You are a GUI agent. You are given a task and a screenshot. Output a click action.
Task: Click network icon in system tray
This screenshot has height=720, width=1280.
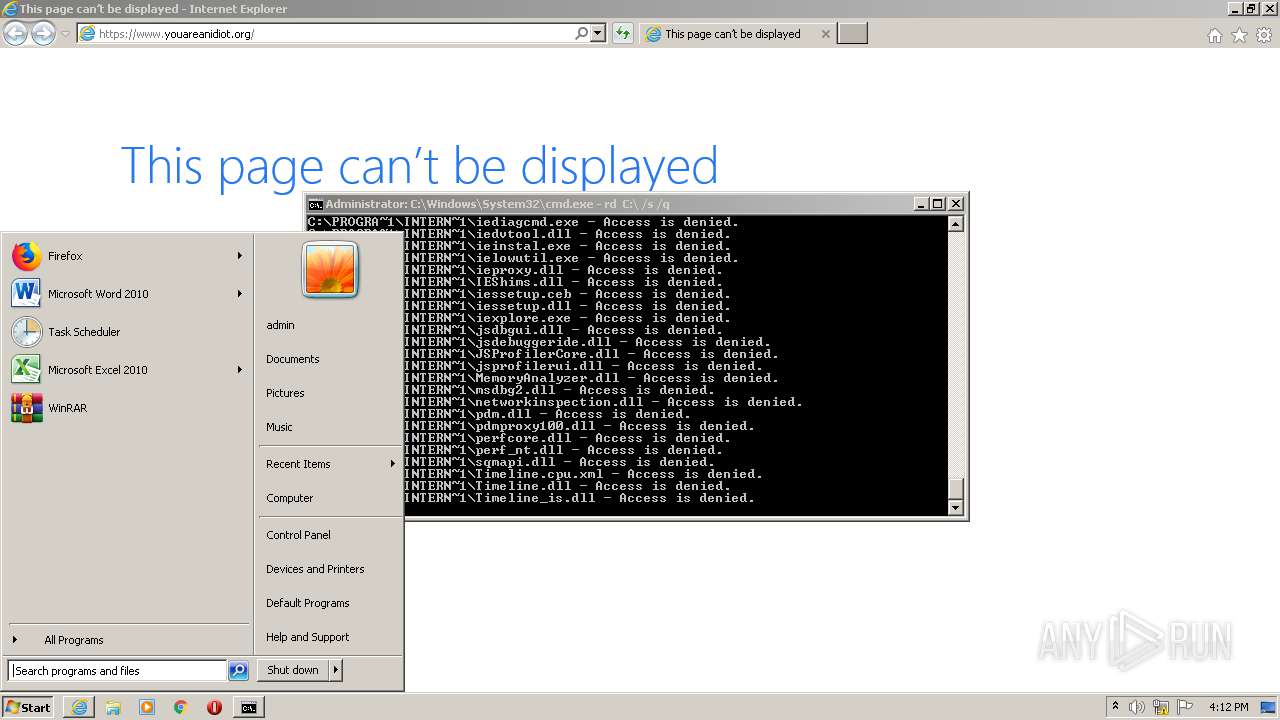point(1161,707)
